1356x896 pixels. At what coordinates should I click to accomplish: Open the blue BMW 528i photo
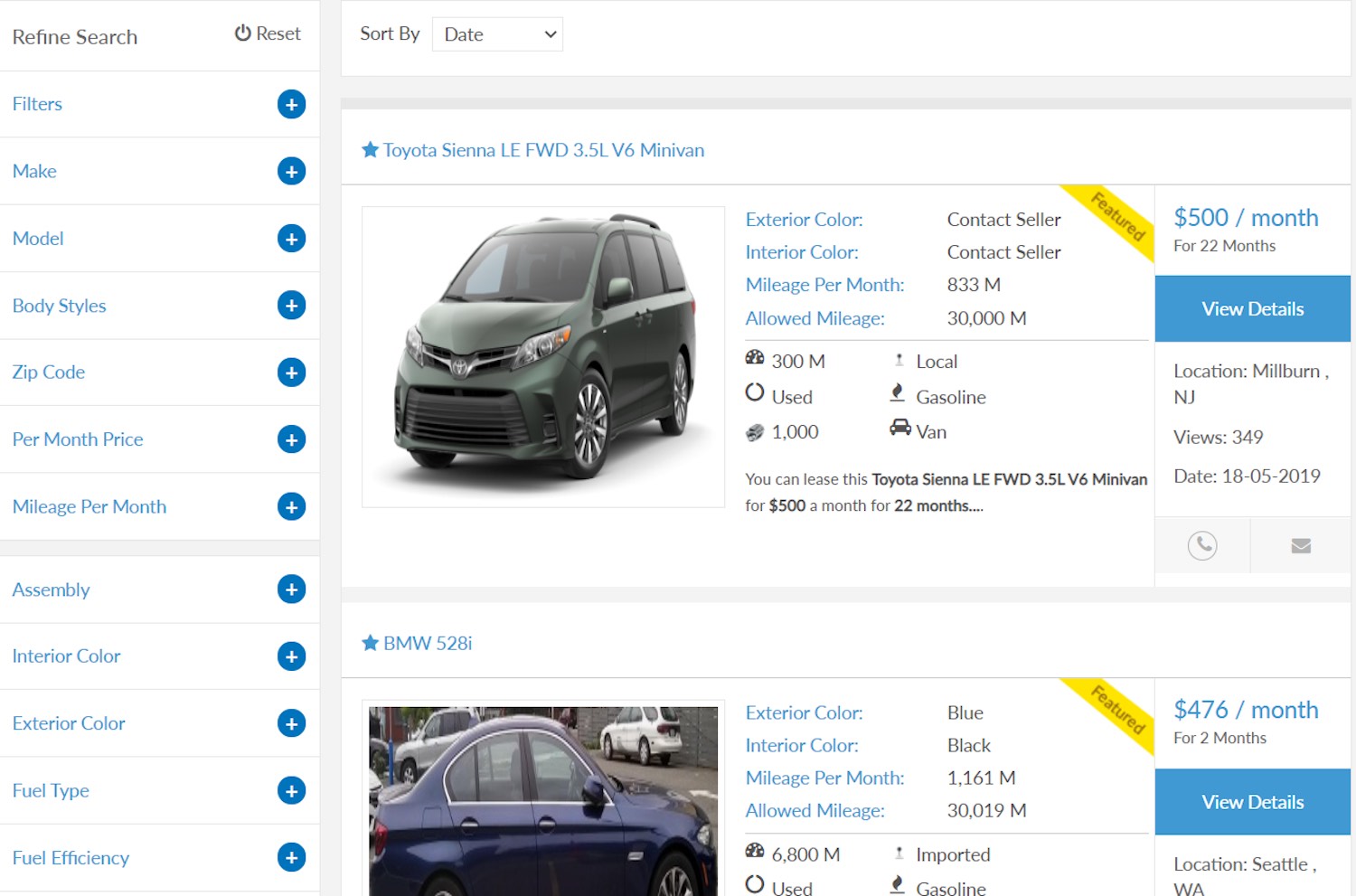tap(543, 801)
